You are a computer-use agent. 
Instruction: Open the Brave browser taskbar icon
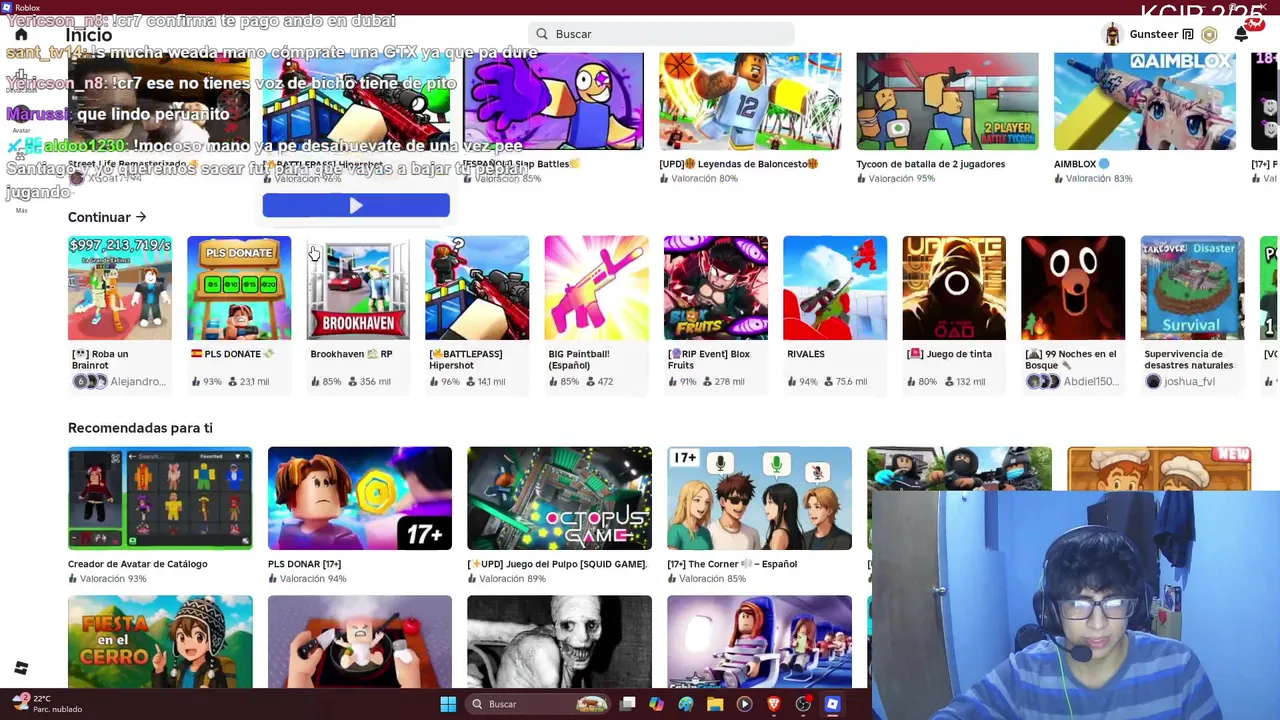773,704
